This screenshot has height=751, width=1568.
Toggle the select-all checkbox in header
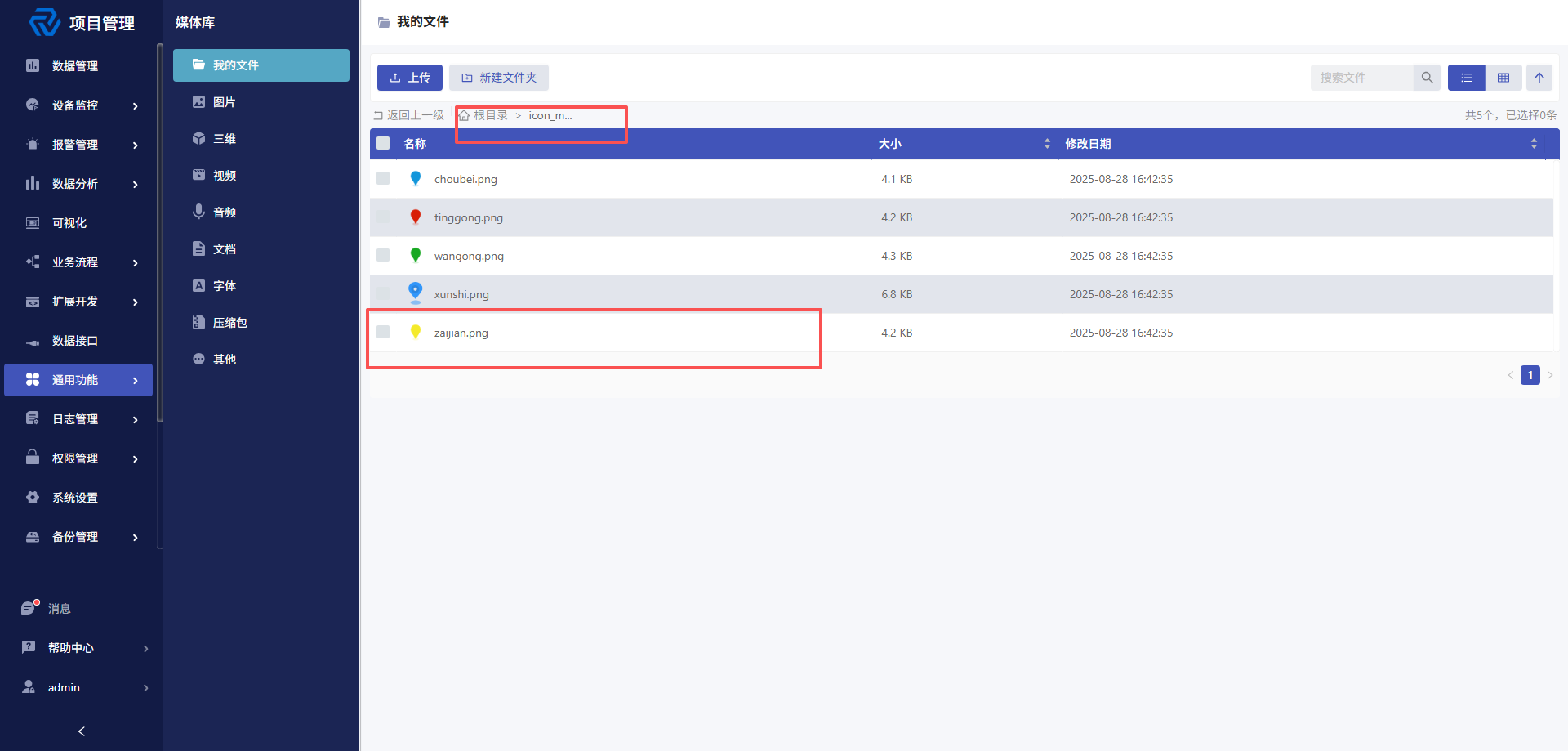point(383,143)
